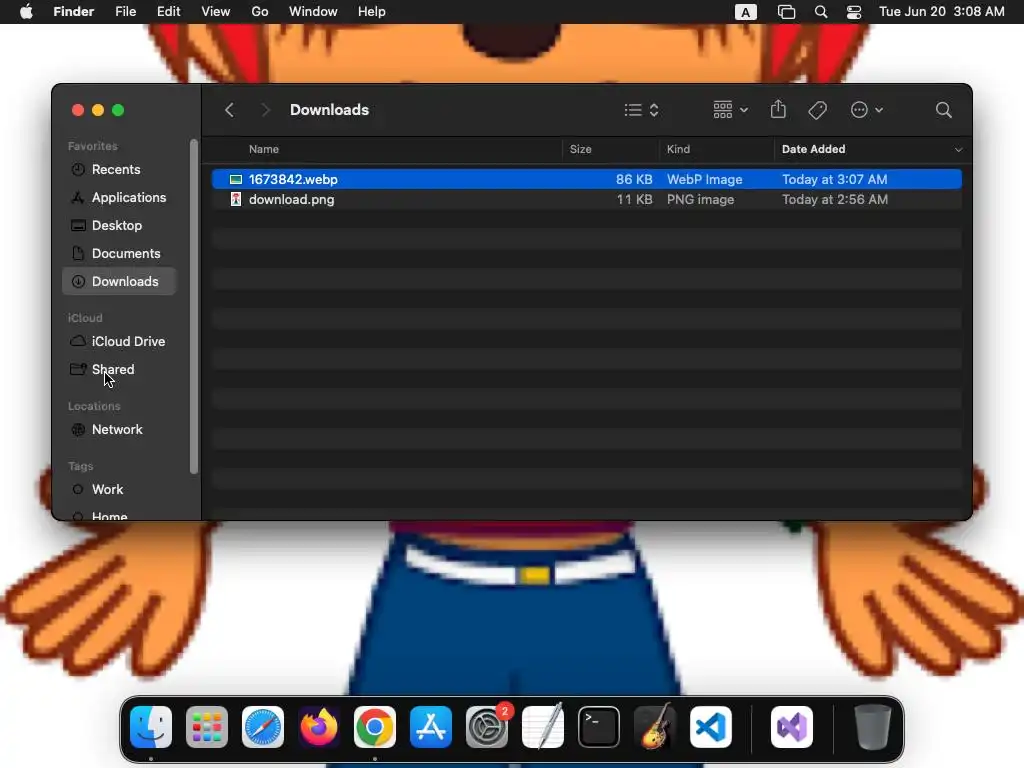
Task: Select the Work tag in sidebar
Action: (x=107, y=490)
